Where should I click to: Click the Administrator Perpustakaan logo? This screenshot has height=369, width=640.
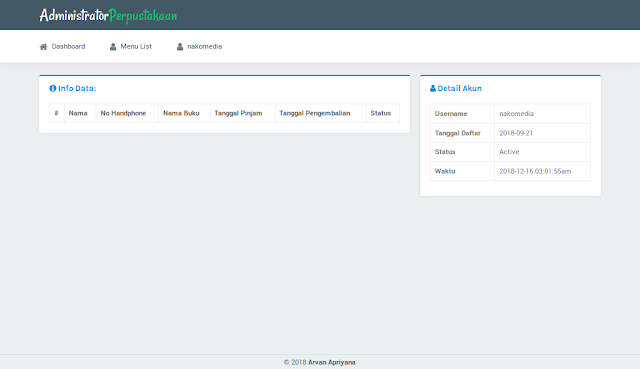point(108,16)
